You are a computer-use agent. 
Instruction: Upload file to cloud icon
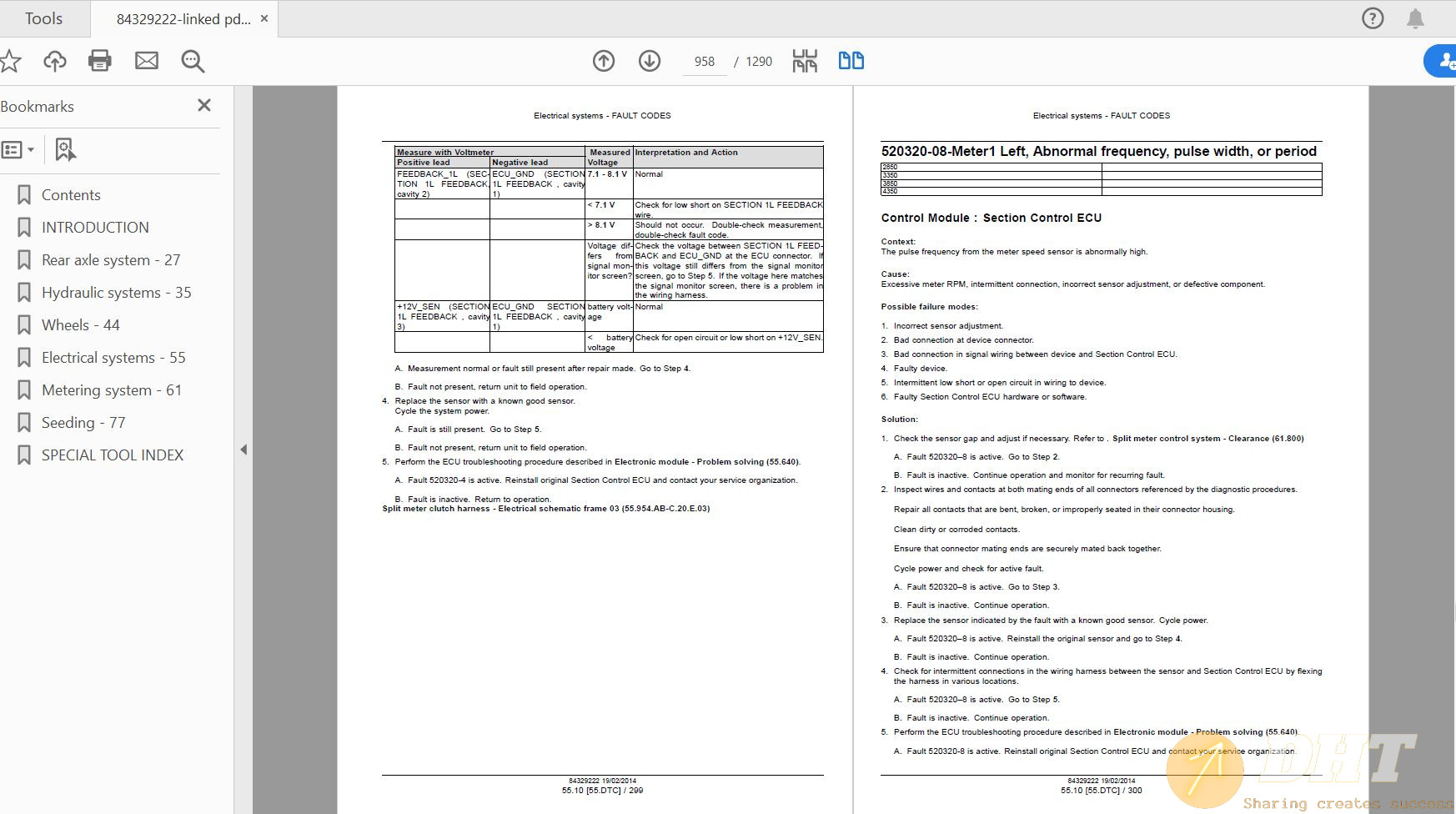click(55, 61)
